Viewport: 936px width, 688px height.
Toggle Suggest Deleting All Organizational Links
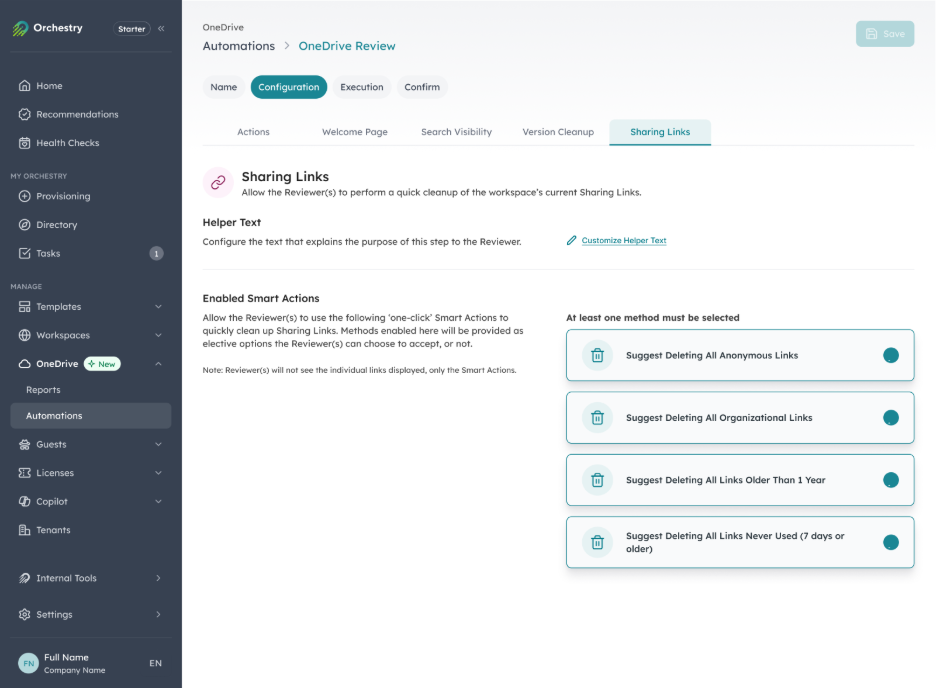pyautogui.click(x=891, y=418)
